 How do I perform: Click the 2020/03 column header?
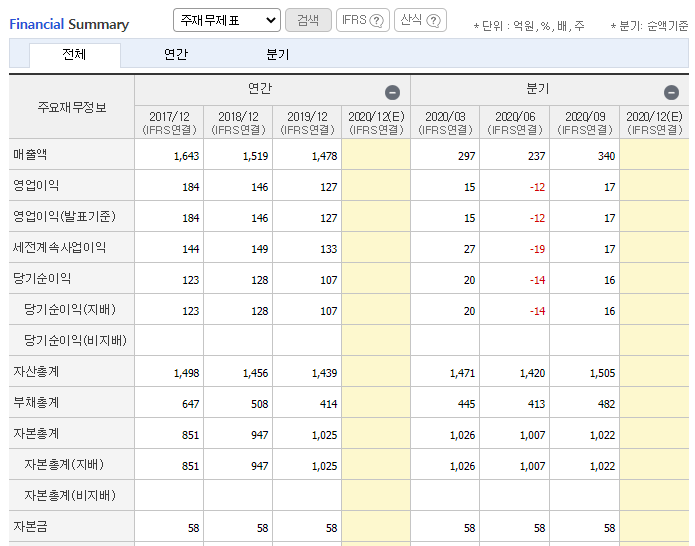445,122
